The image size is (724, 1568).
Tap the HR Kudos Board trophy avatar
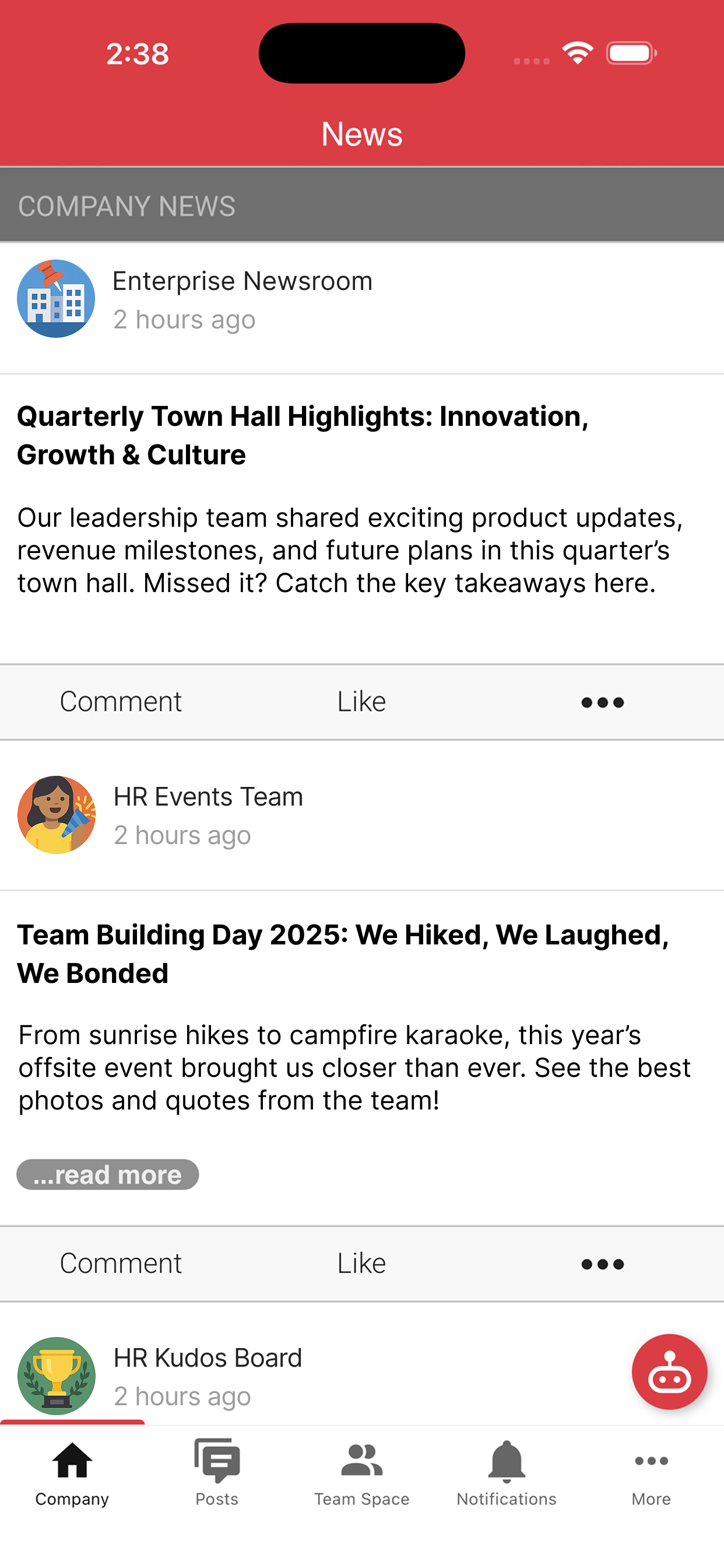coord(56,1375)
